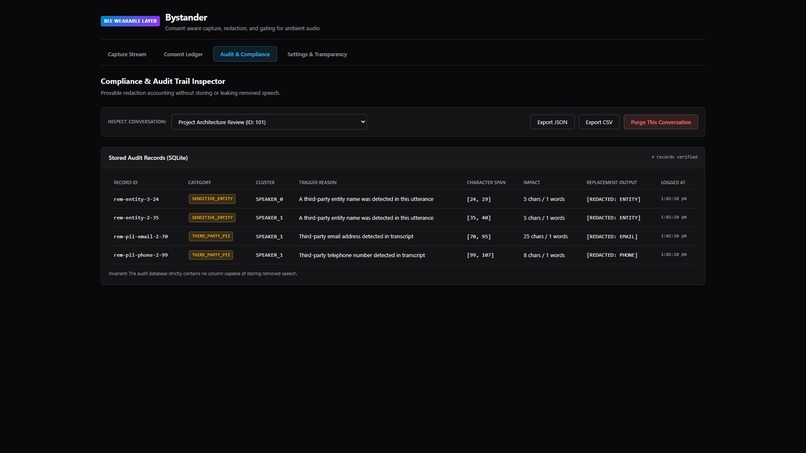Click the REPLACEMENT OUTPUT column header

(612, 183)
